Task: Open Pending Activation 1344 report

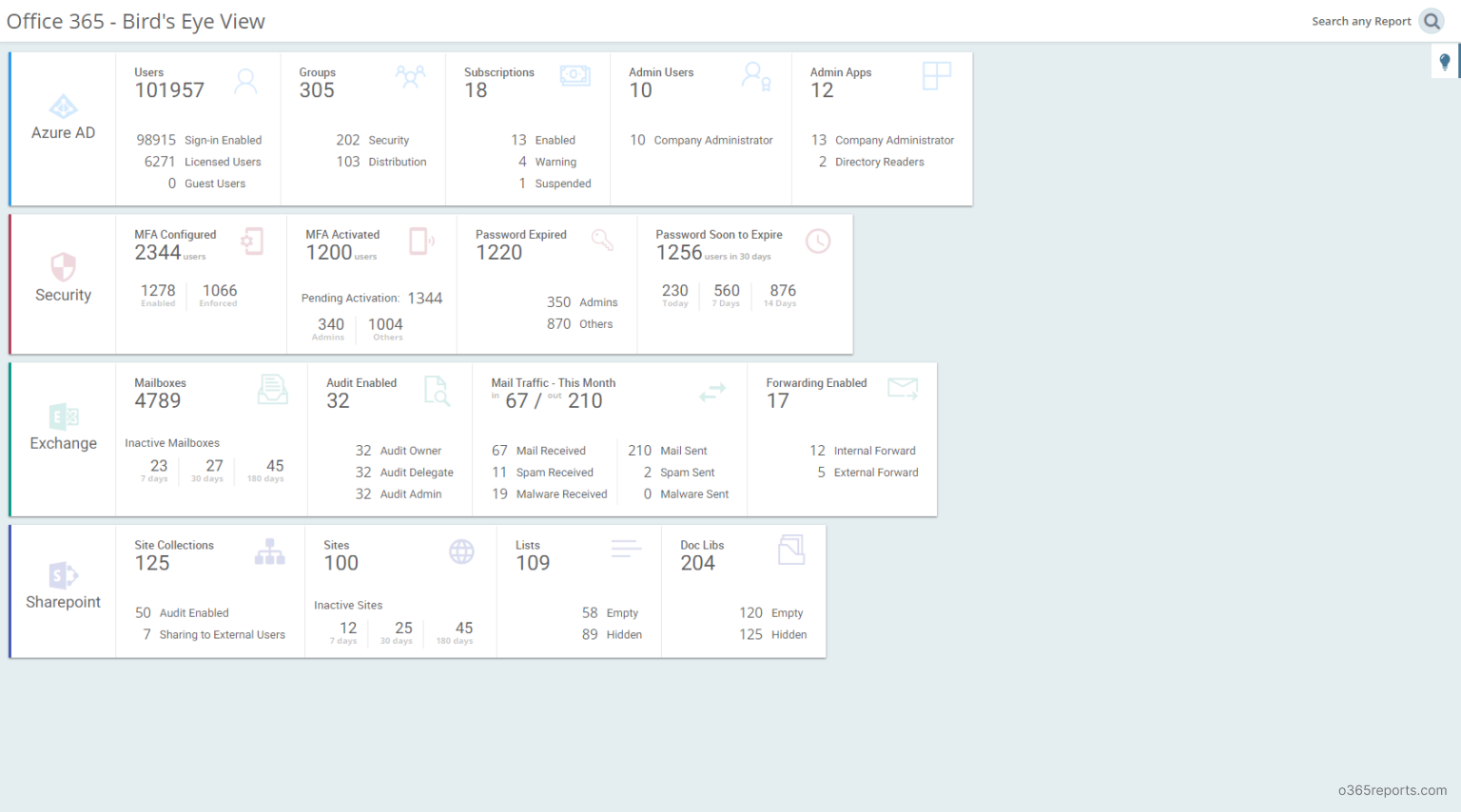Action: coord(372,299)
